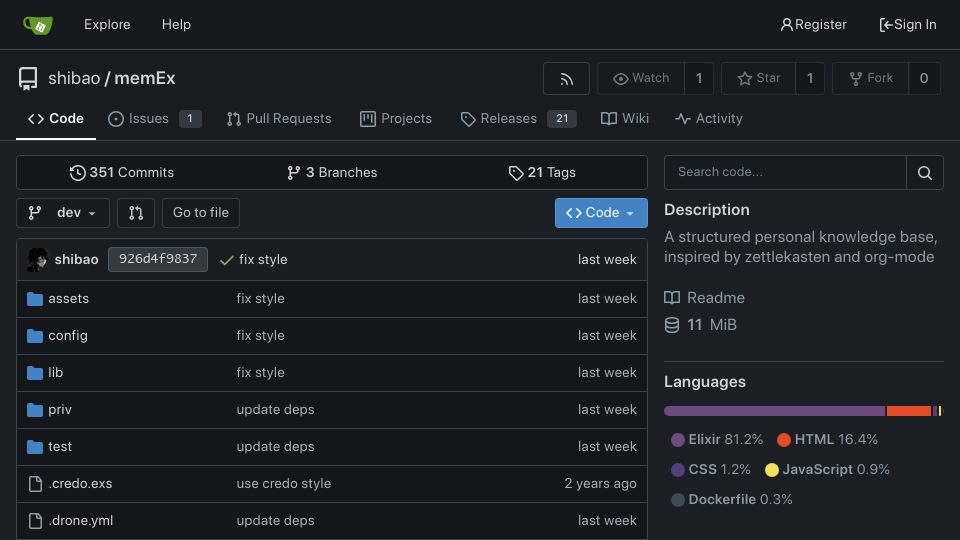Click the Go to file button

[x=201, y=212]
